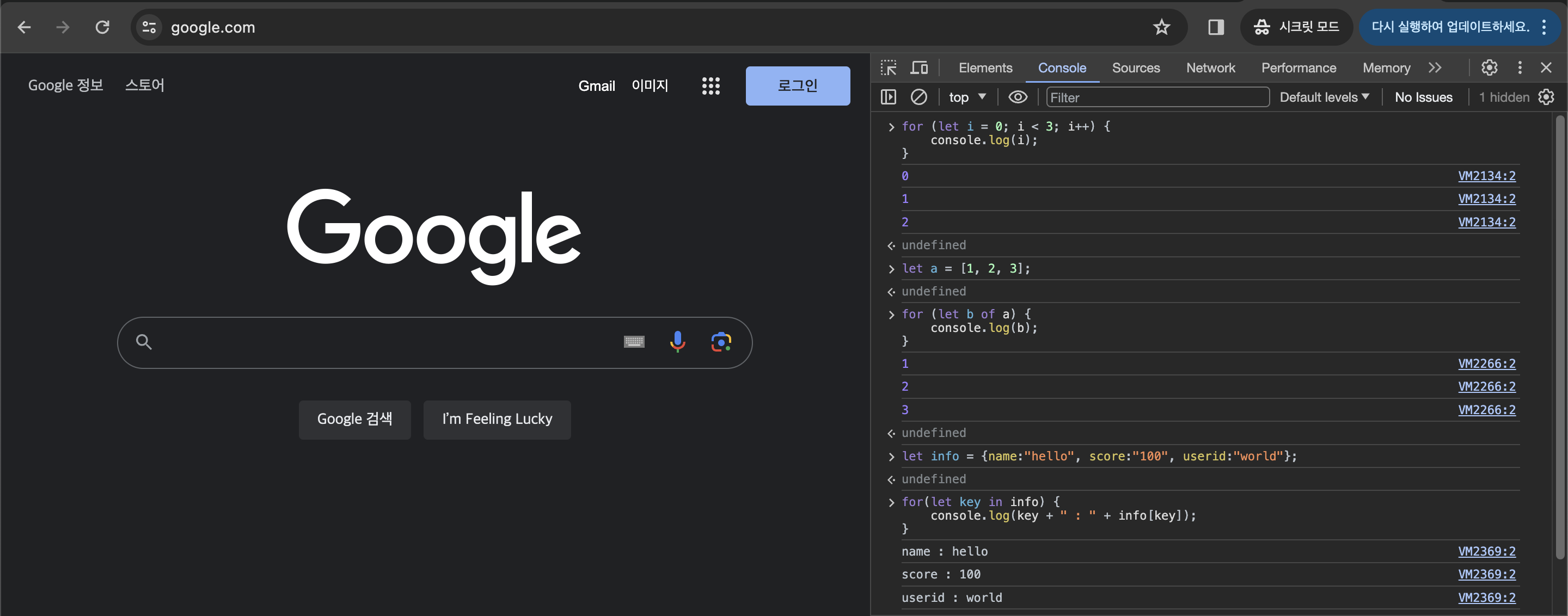Open the on-screen keyboard input tool
Screen dimensions: 1568x616
634,342
